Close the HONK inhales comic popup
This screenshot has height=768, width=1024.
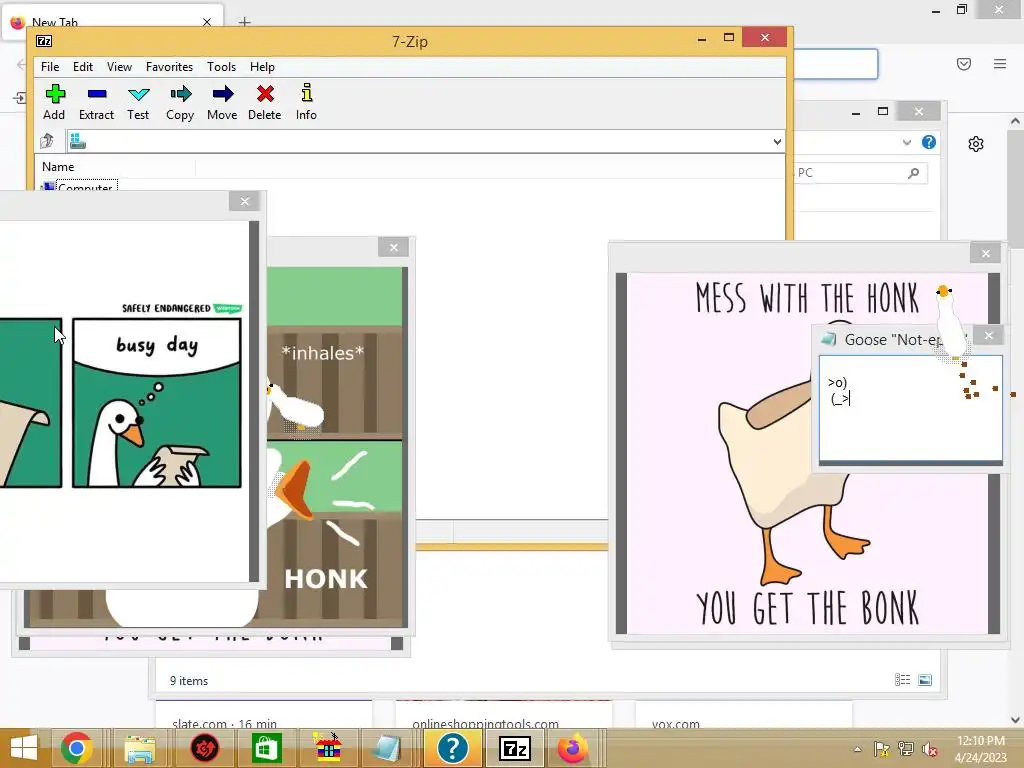tap(394, 248)
